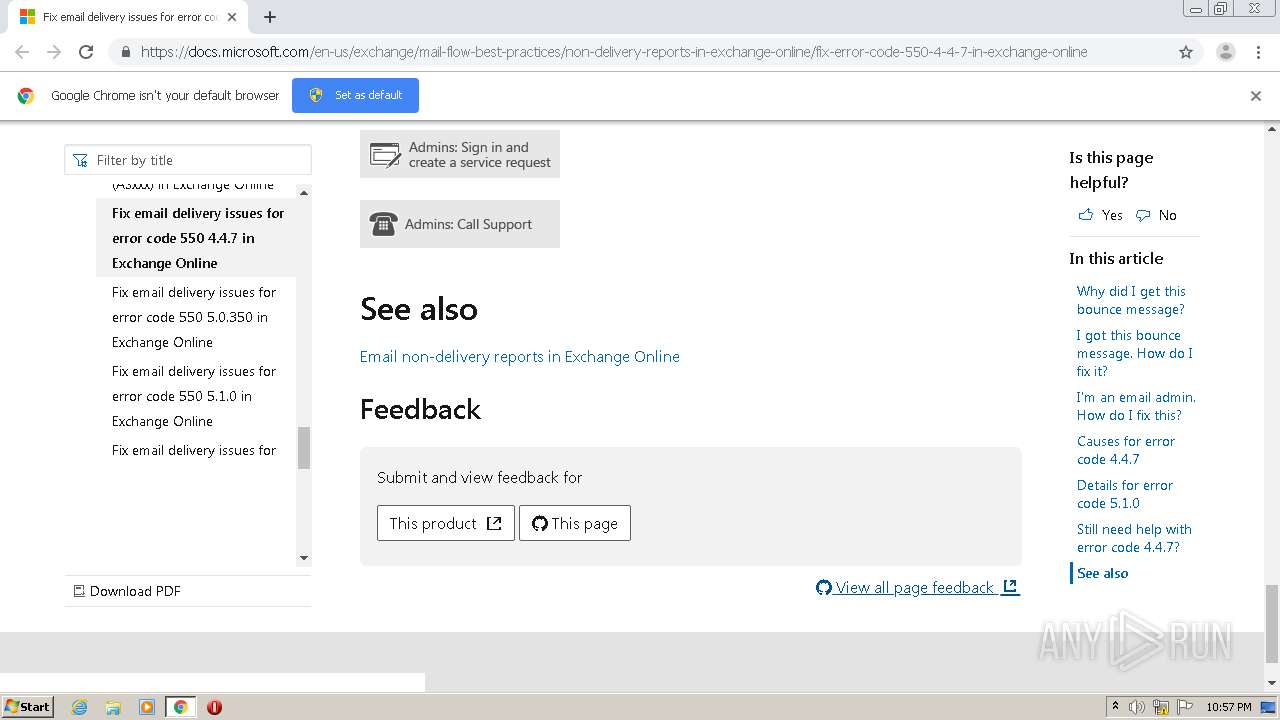Reload the page with refresh icon
Viewport: 1280px width, 720px height.
[86, 52]
